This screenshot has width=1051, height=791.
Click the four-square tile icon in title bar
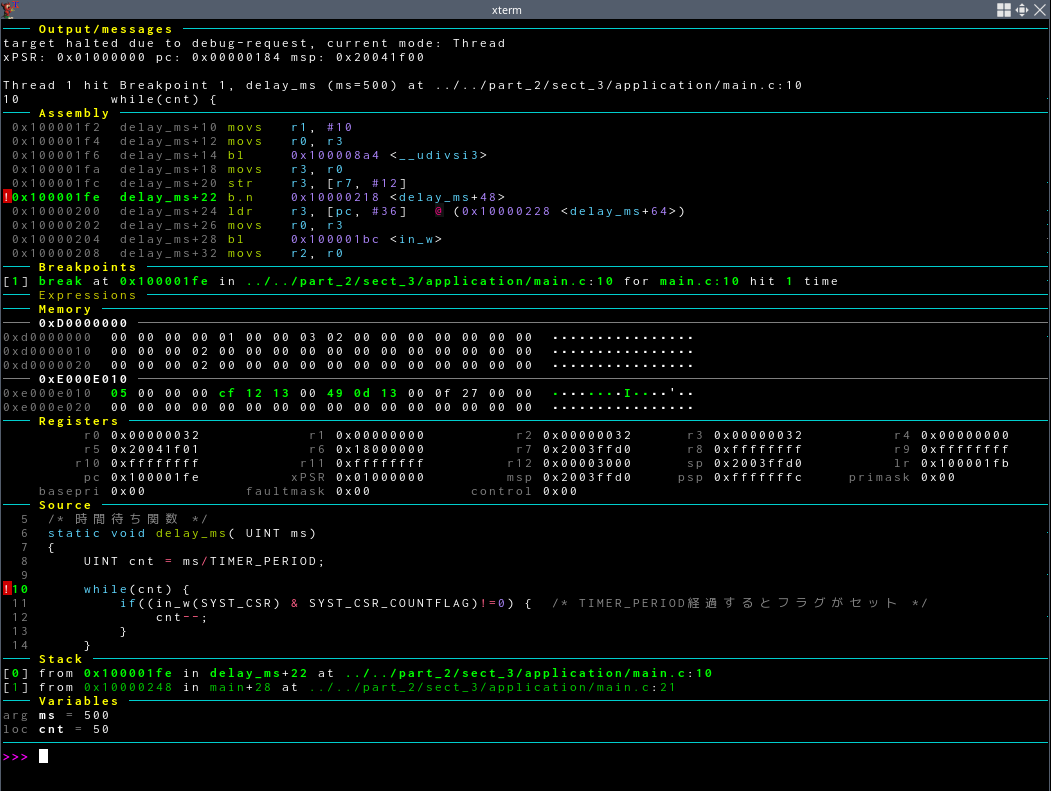click(x=1004, y=10)
